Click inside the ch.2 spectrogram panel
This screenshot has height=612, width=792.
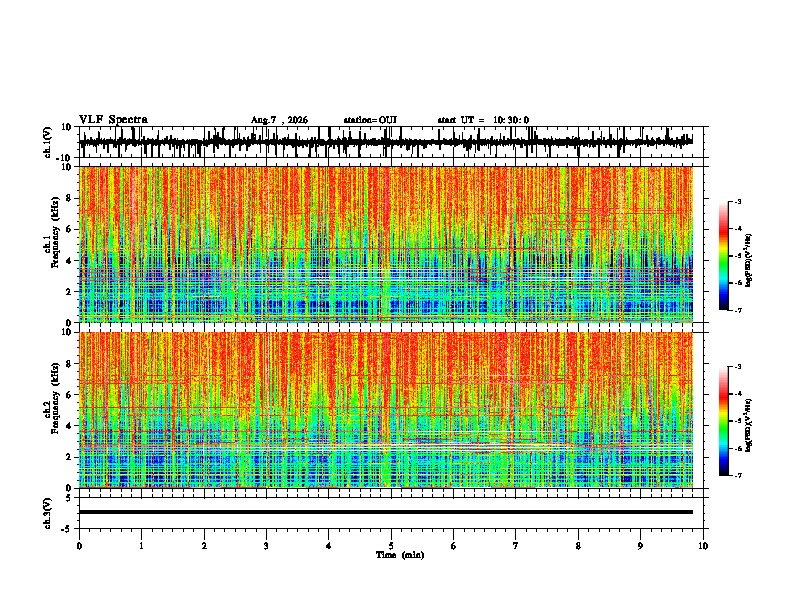point(386,410)
